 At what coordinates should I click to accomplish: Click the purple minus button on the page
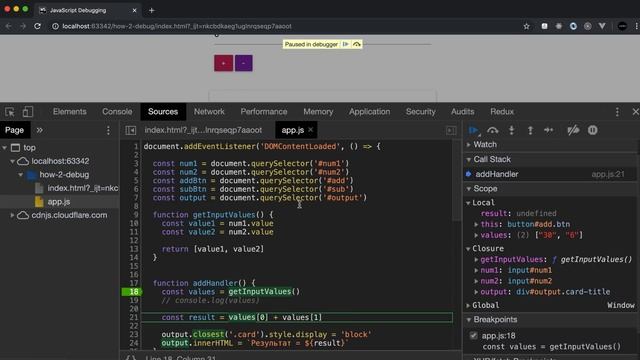[244, 63]
